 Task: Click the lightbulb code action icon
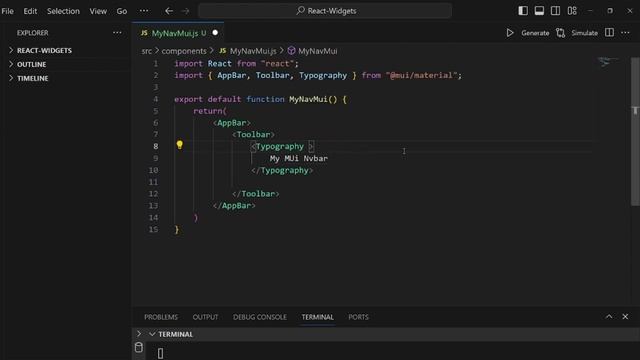click(180, 144)
